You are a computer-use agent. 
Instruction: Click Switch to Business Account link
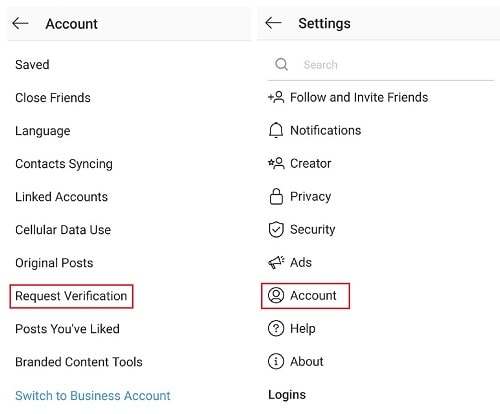(93, 396)
